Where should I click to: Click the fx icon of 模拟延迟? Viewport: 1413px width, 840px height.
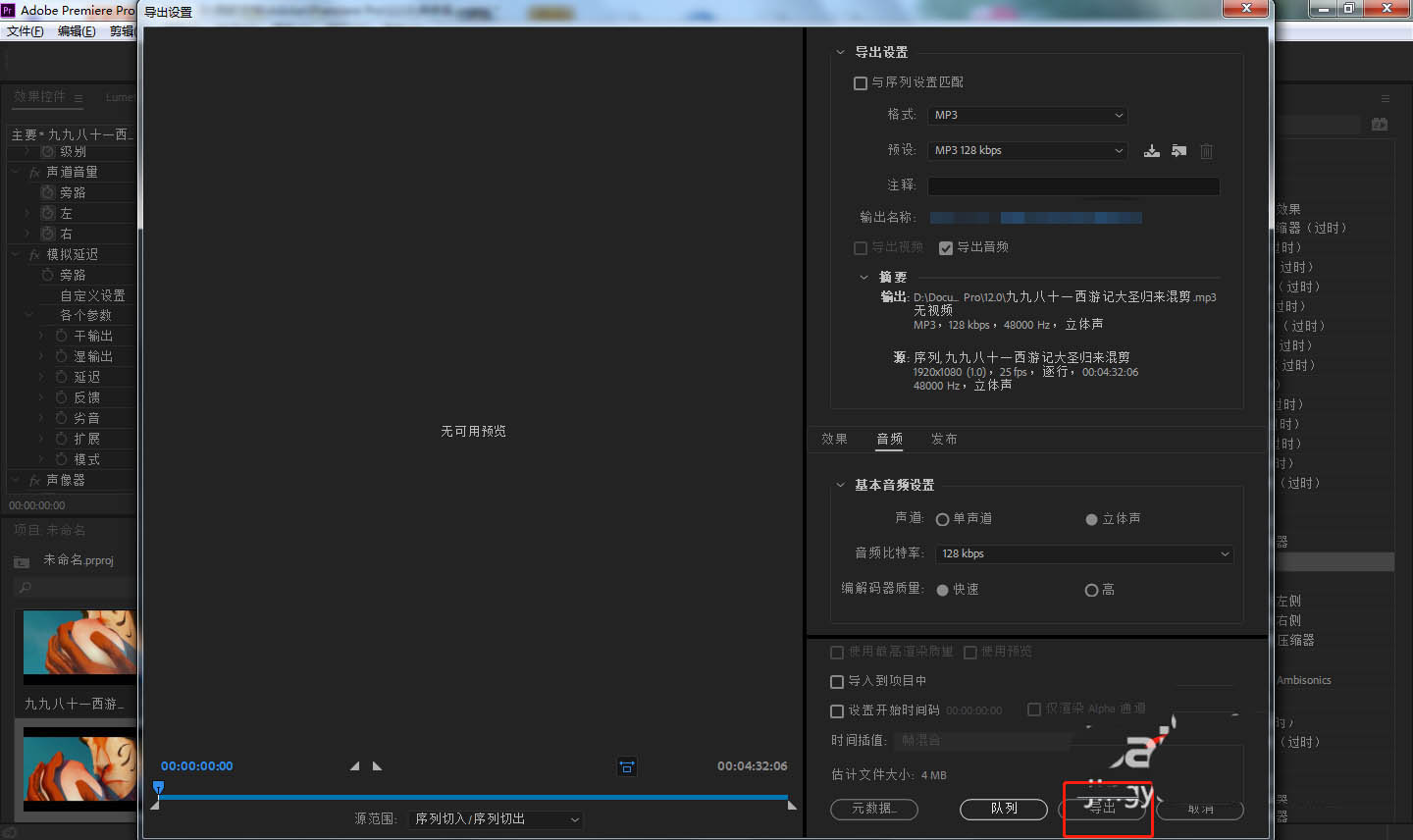coord(34,255)
